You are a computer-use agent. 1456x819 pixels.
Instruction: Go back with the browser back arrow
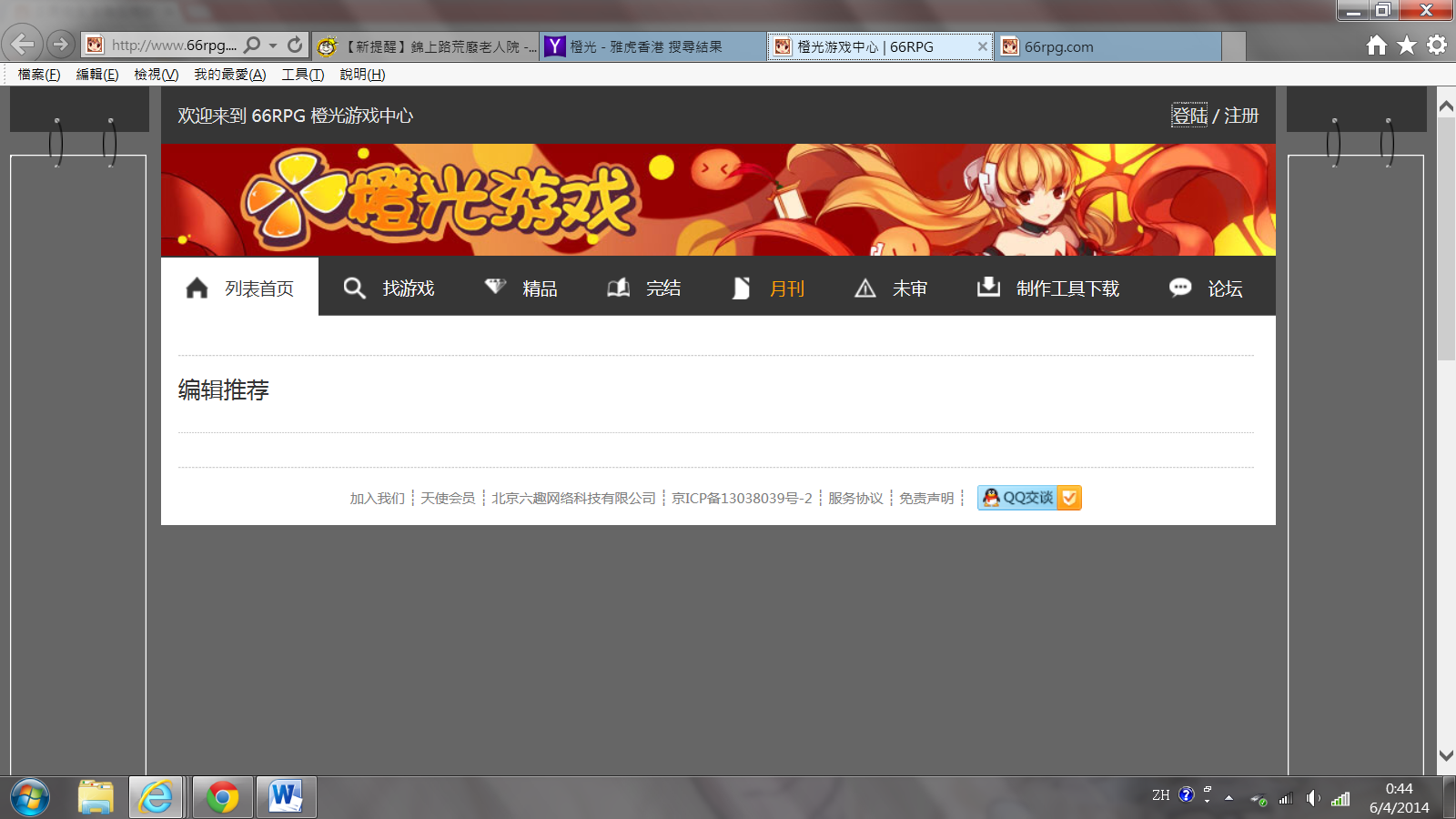coord(23,43)
